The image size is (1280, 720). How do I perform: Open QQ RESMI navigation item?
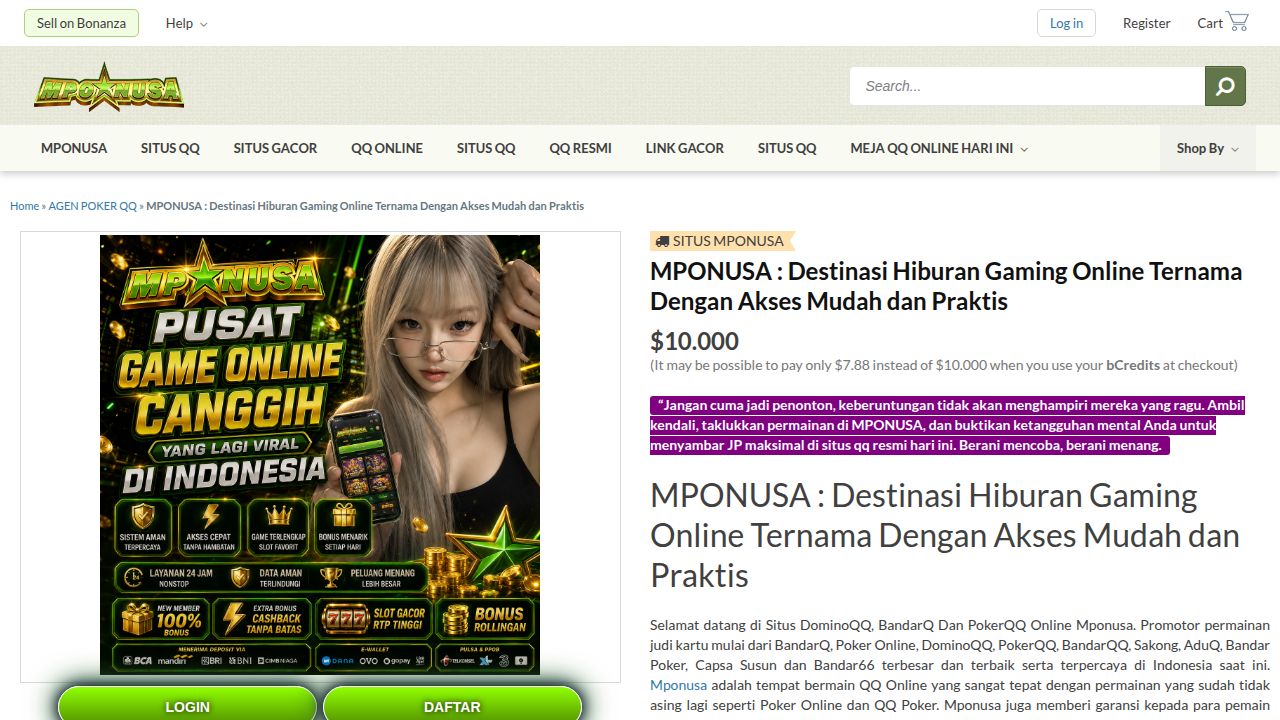click(x=580, y=148)
